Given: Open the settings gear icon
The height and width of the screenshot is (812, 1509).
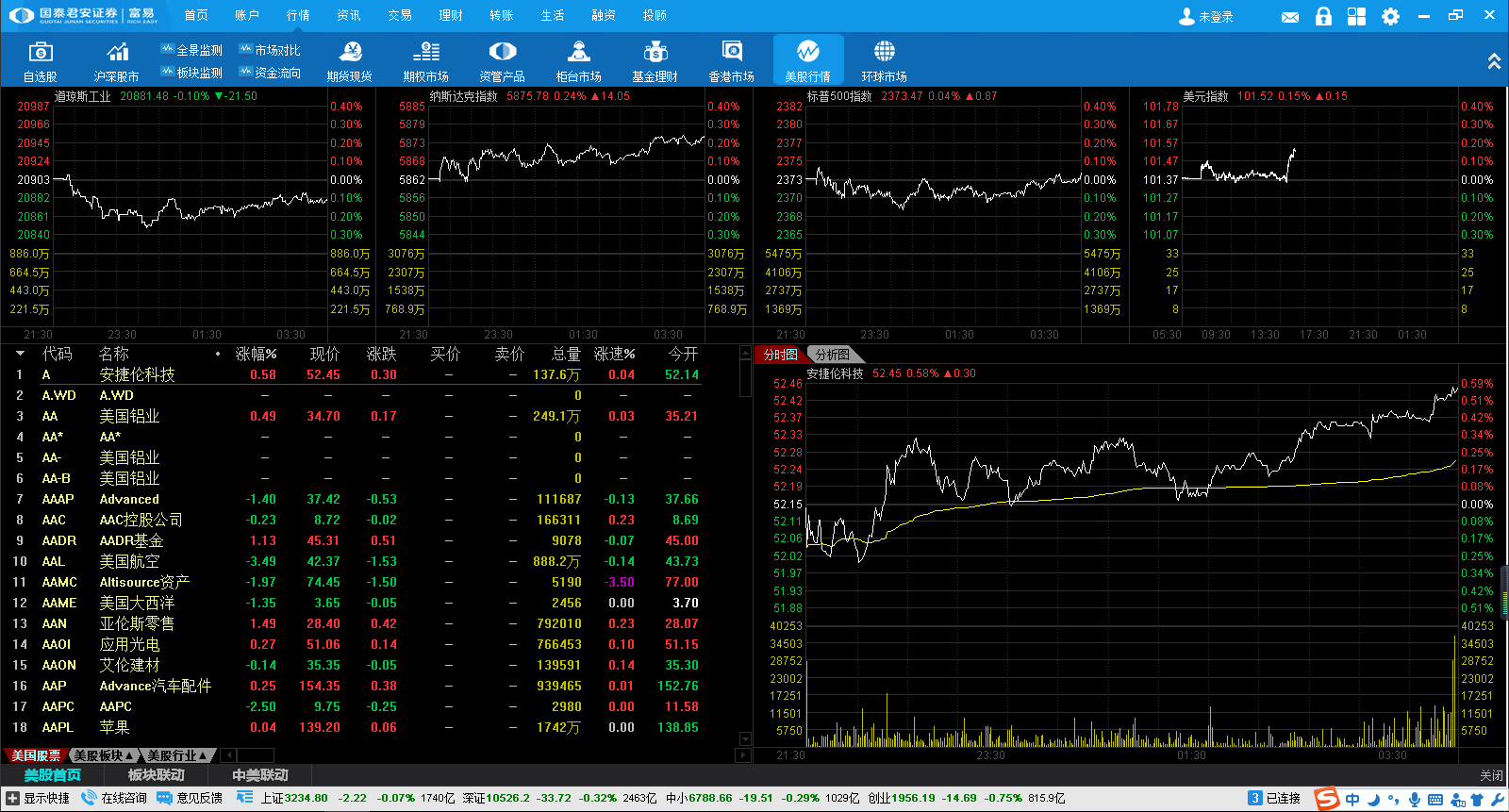Looking at the screenshot, I should click(1390, 16).
